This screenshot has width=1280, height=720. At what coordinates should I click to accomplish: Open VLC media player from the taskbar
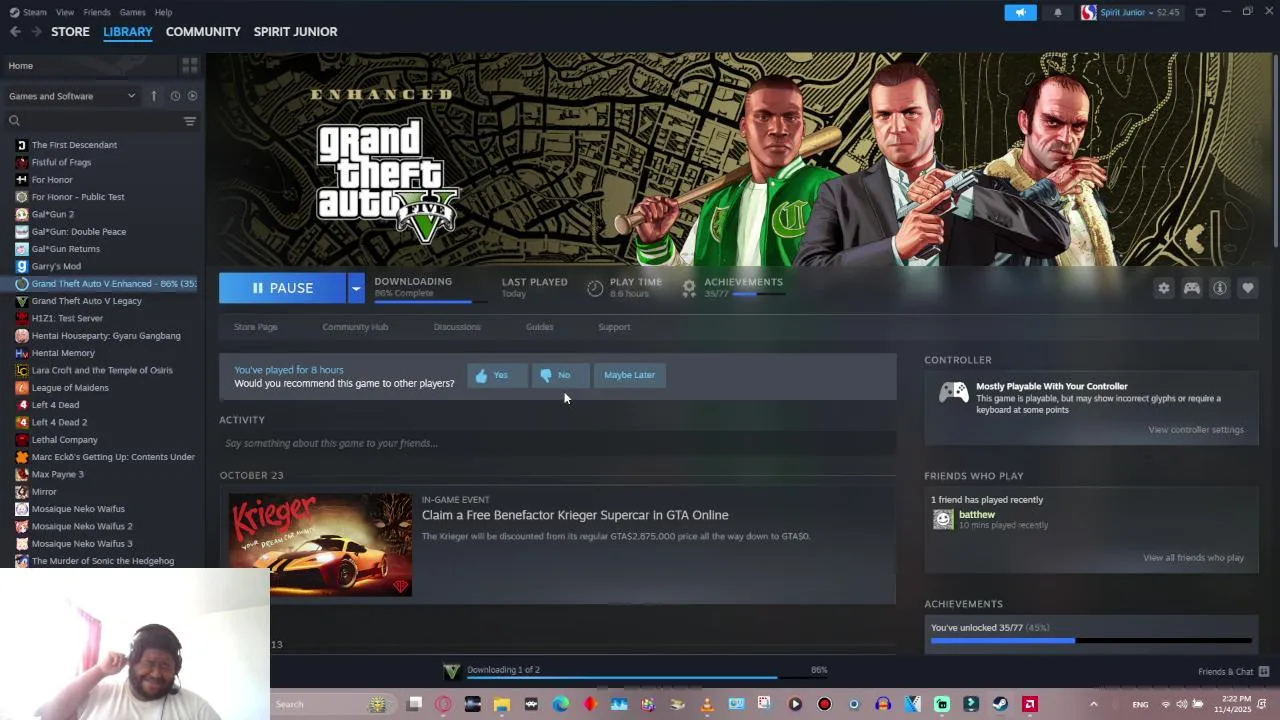coord(707,704)
